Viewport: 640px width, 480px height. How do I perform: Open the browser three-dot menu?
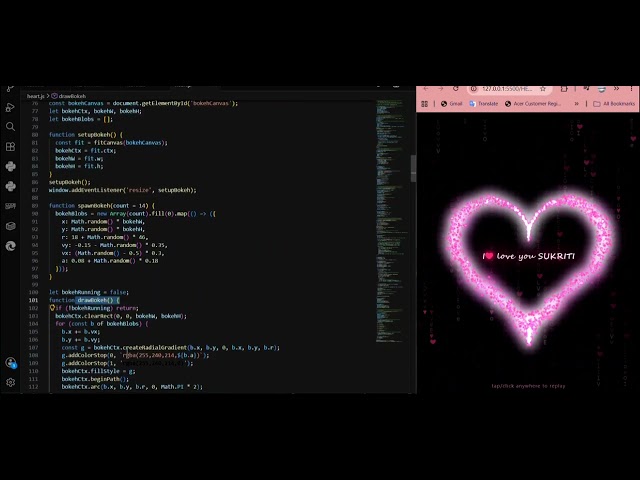631,89
